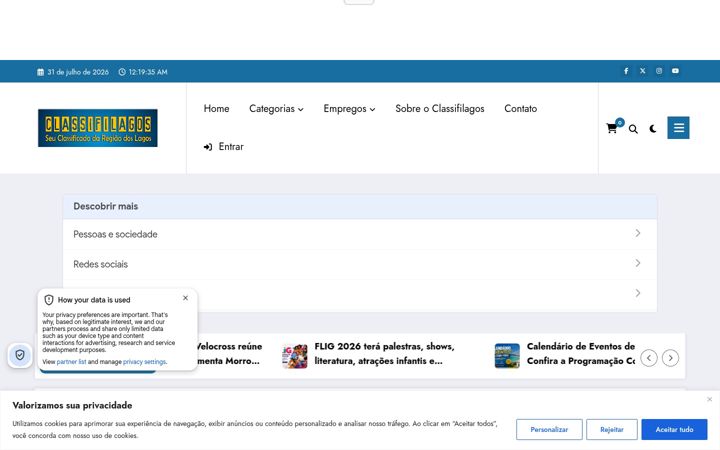Viewport: 720px width, 450px height.
Task: Click the Valorizamos sua privacidade heading
Action: pos(72,405)
